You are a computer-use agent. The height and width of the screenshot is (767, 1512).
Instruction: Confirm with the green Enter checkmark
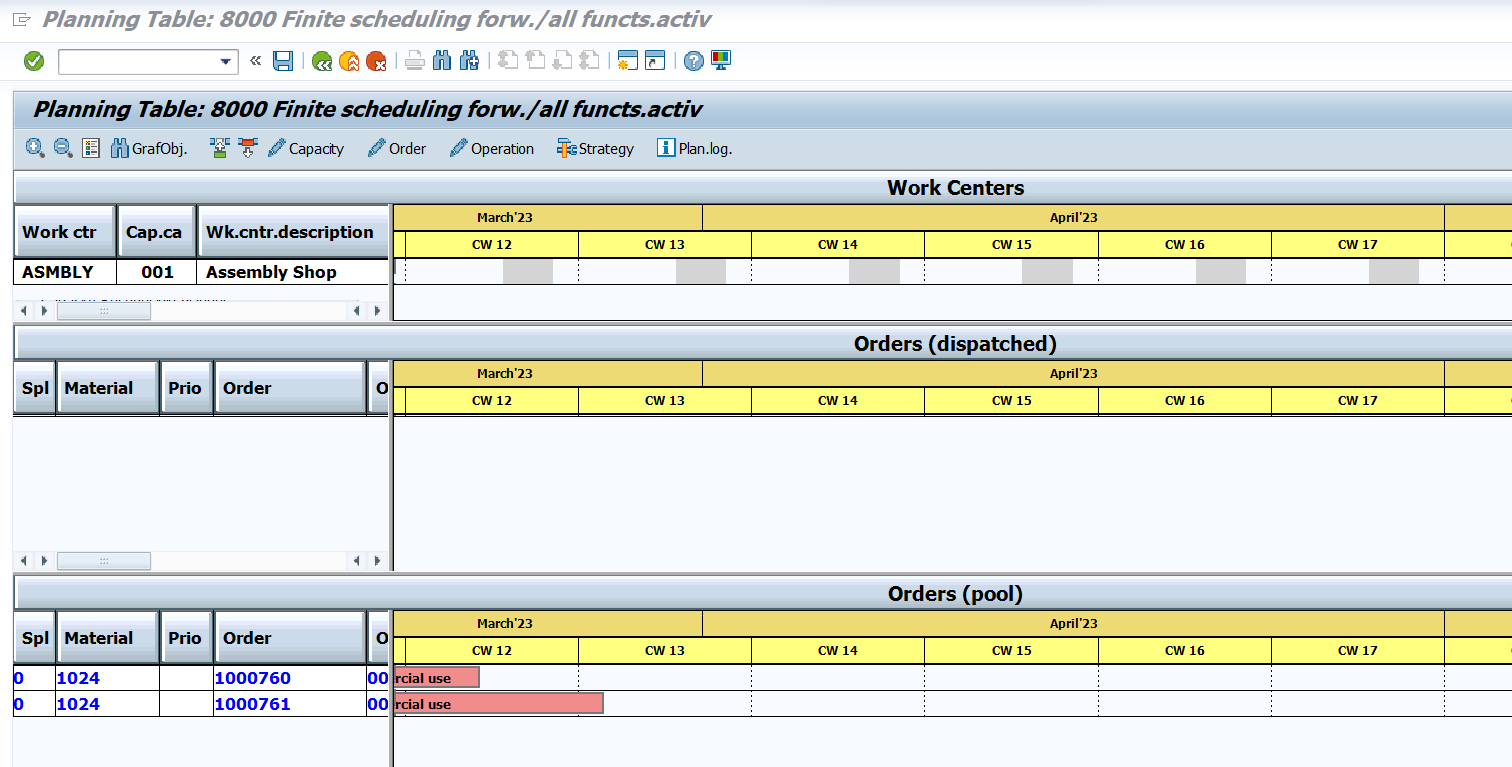(x=33, y=60)
